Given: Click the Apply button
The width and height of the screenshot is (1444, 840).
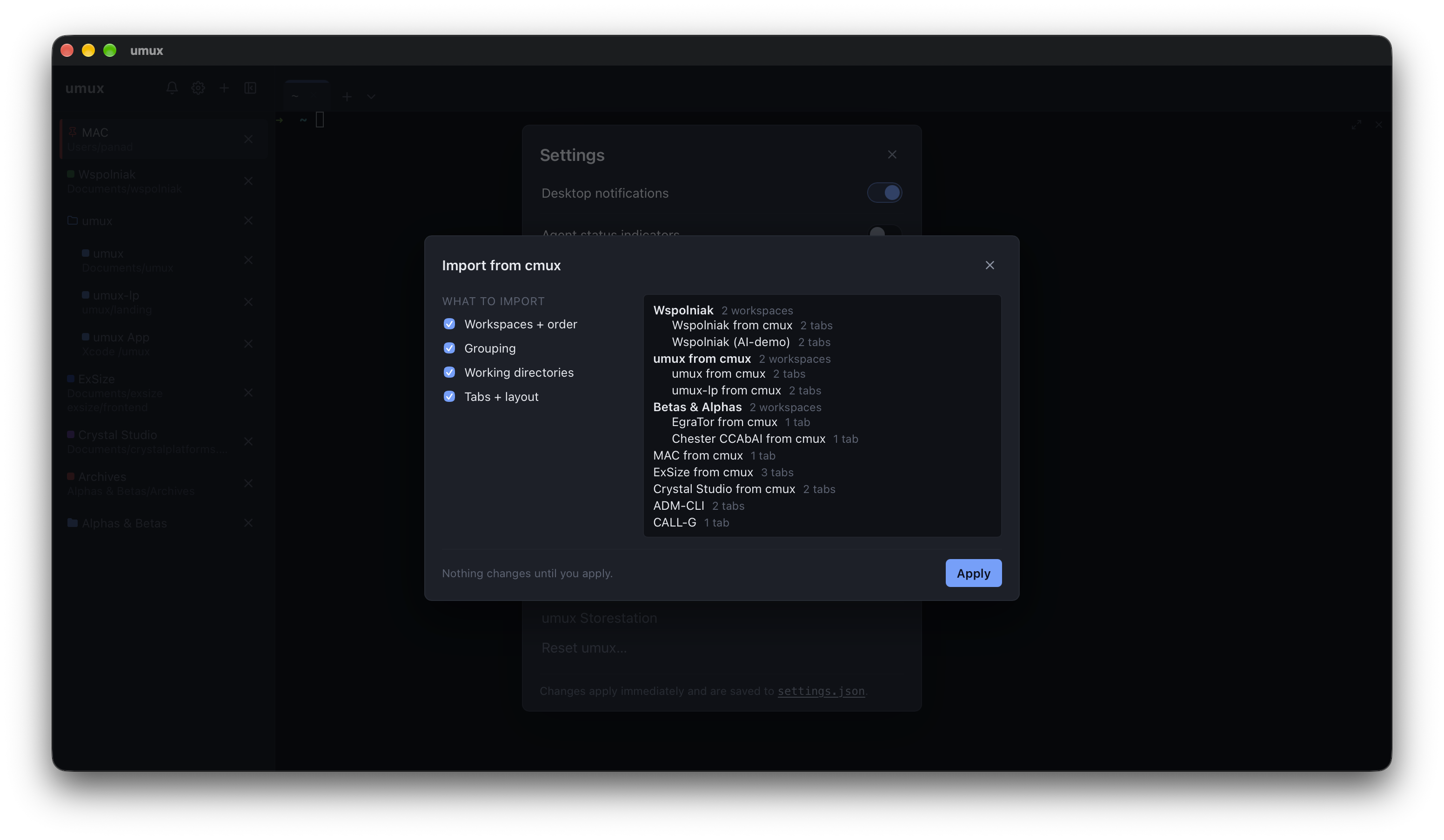Looking at the screenshot, I should pos(973,573).
